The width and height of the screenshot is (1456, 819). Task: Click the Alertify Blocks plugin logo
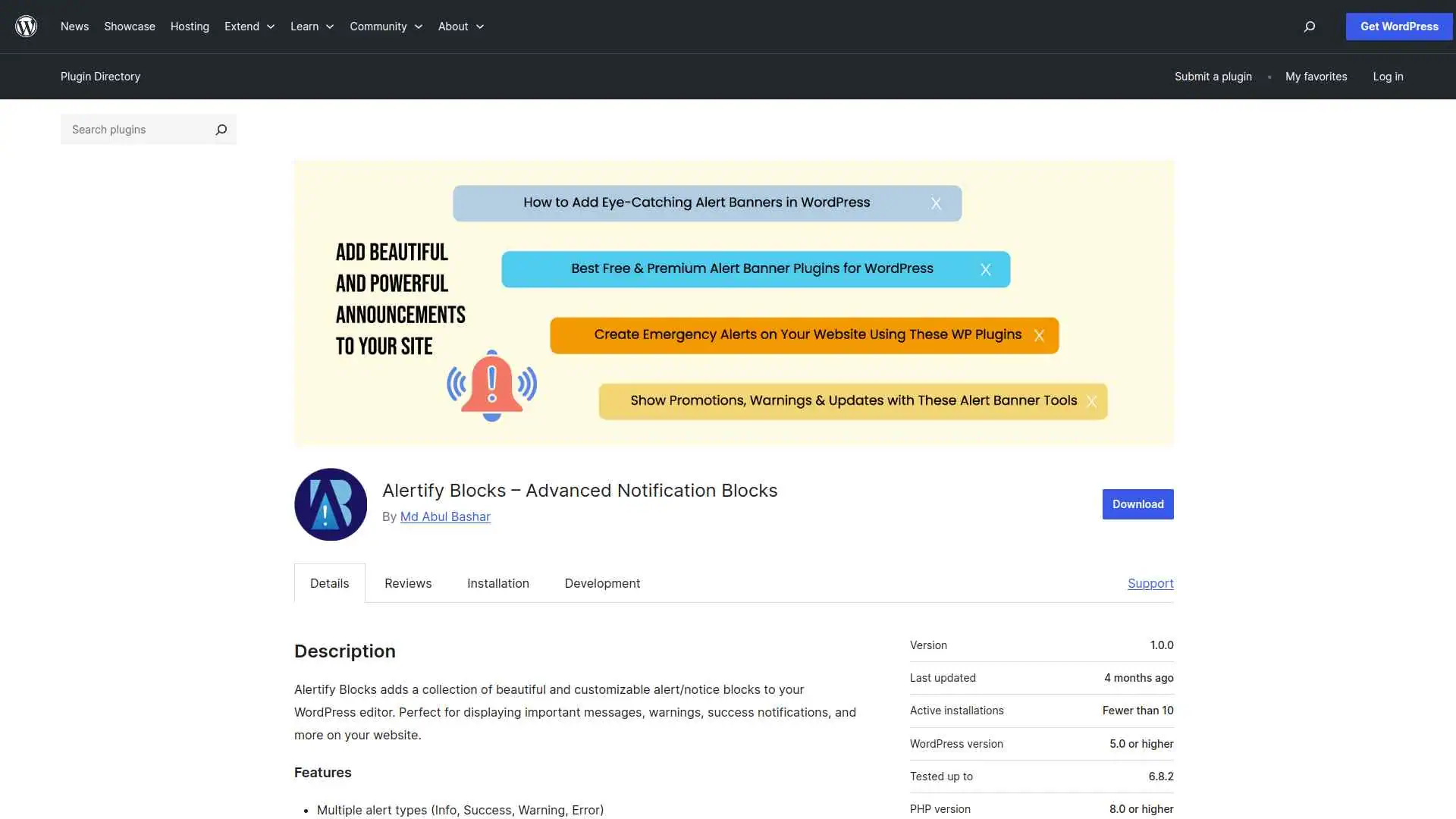coord(330,504)
